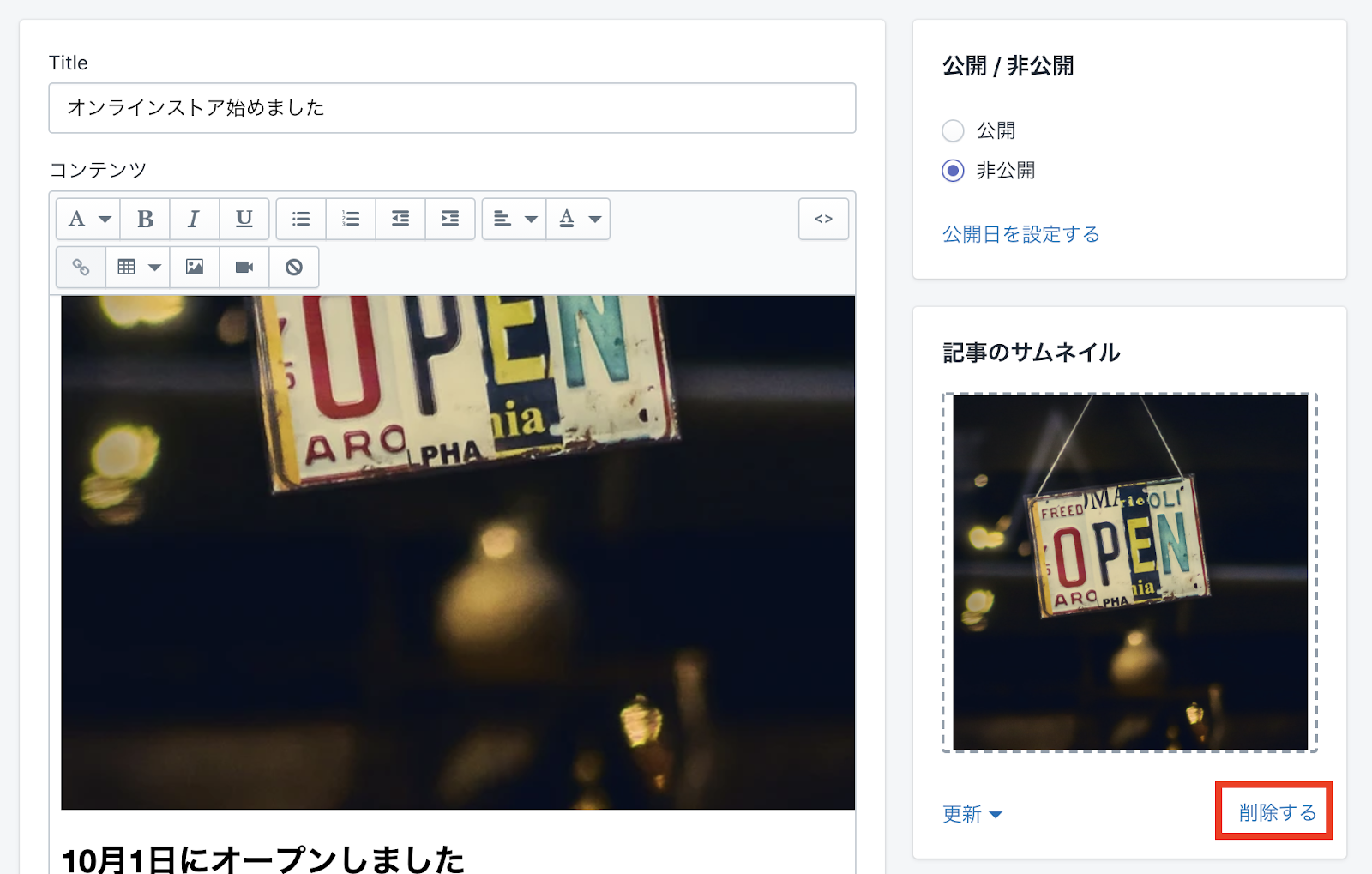Viewport: 1372px width, 874px height.
Task: Insert an image into content
Action: [195, 268]
